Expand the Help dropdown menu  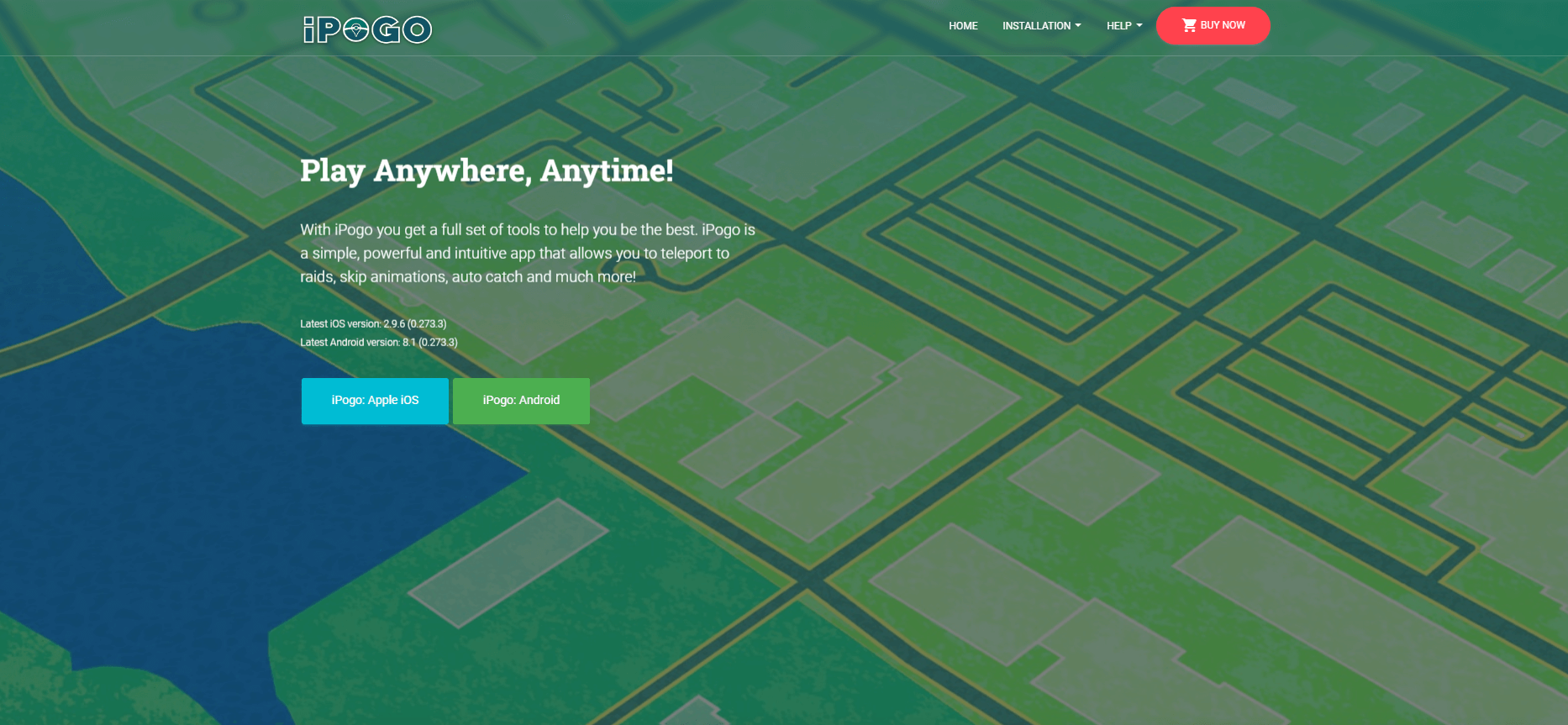pos(1124,26)
